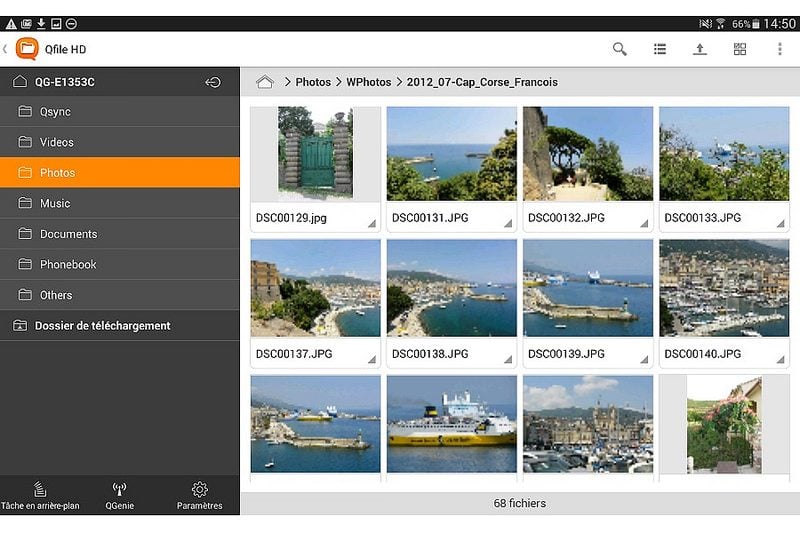Expand options arrow for DSC00133.JPG
The width and height of the screenshot is (800, 533).
(x=781, y=223)
